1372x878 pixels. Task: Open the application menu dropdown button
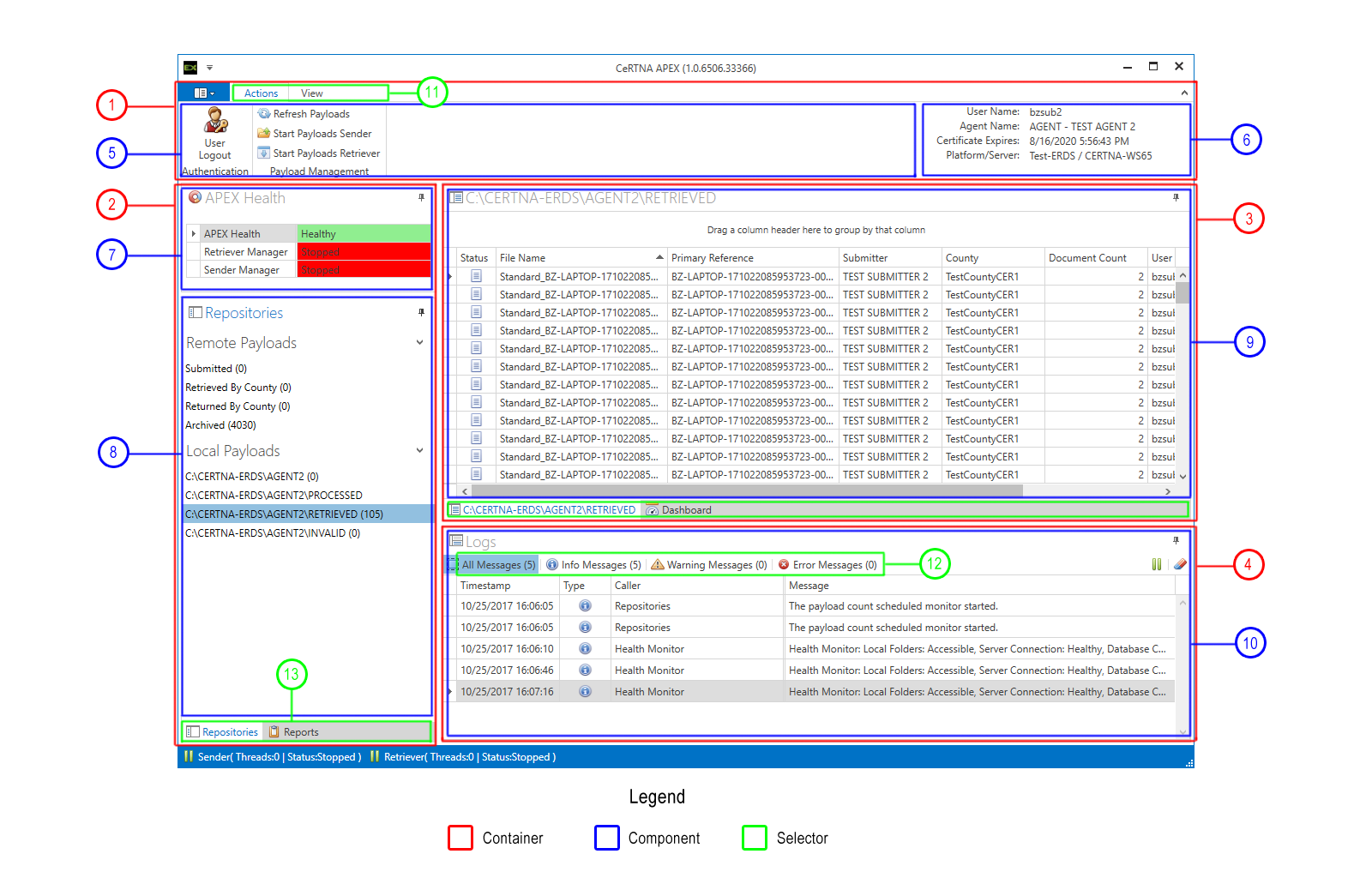204,93
